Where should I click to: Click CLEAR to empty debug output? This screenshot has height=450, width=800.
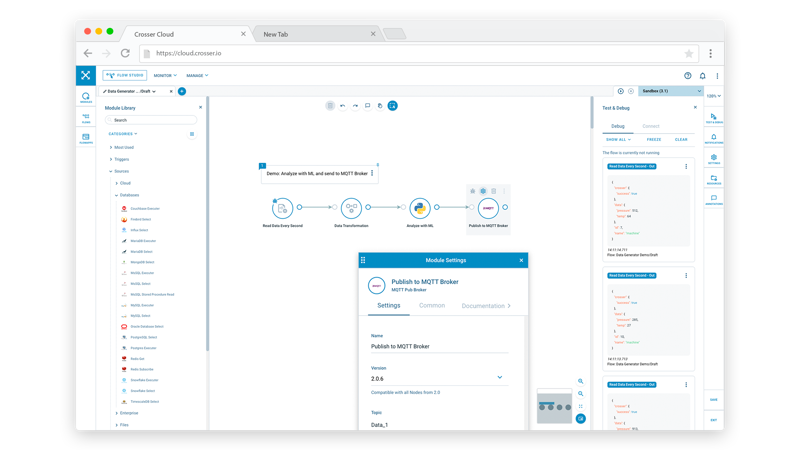tap(681, 140)
